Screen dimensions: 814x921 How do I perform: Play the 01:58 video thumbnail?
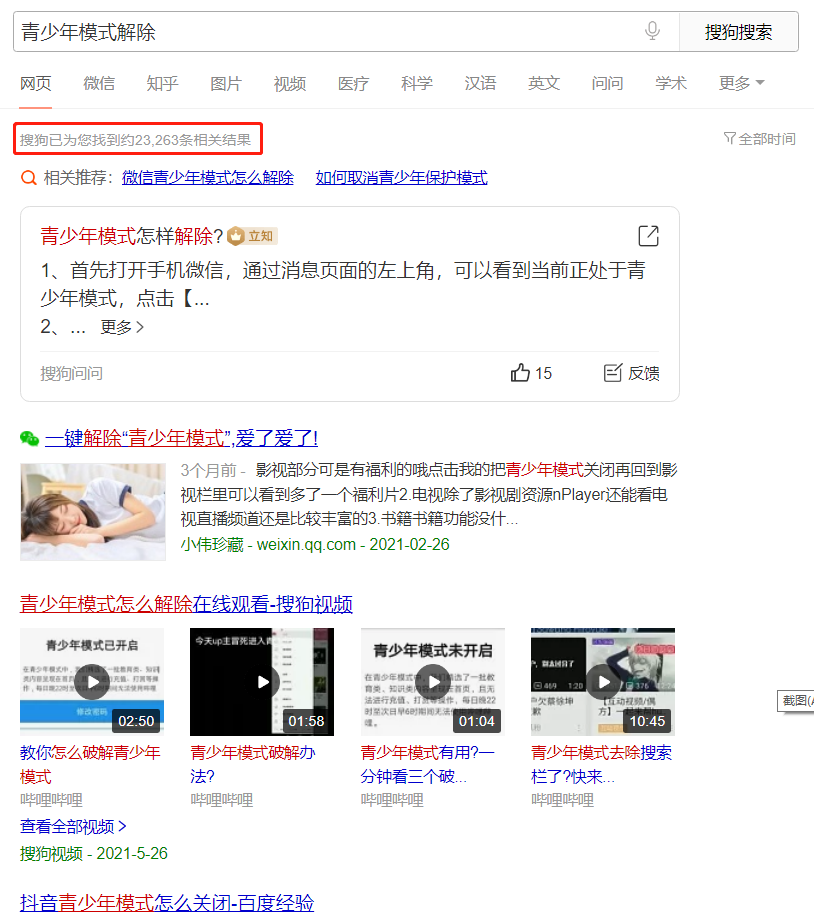click(262, 681)
